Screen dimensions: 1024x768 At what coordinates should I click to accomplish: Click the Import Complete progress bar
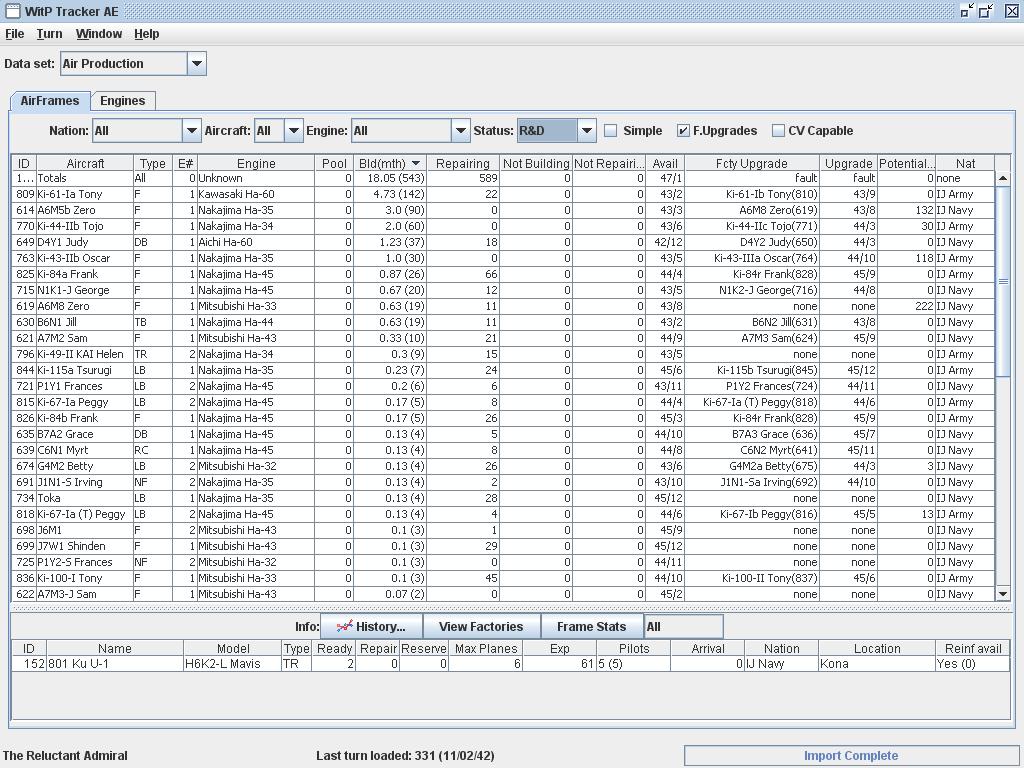[x=851, y=756]
